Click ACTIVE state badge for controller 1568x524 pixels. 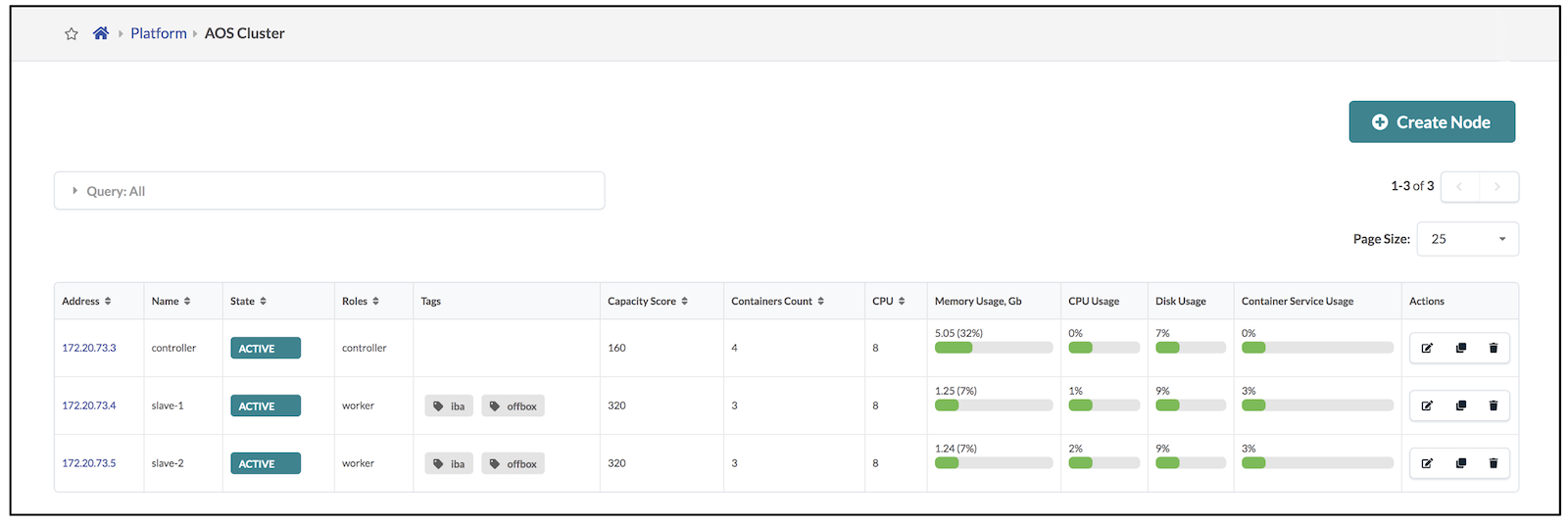click(x=266, y=348)
